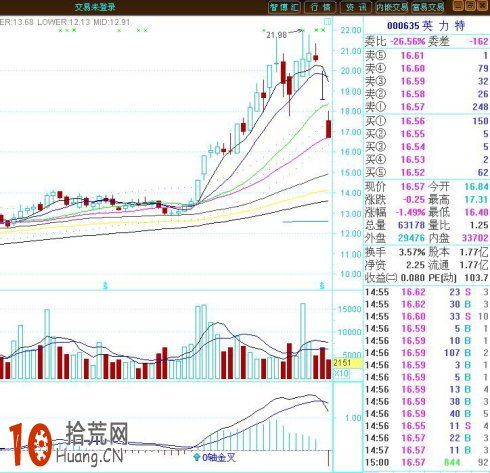Screen dimensions: 490x473
Task: Open the 内嵌交易 trading tab
Action: [x=392, y=7]
